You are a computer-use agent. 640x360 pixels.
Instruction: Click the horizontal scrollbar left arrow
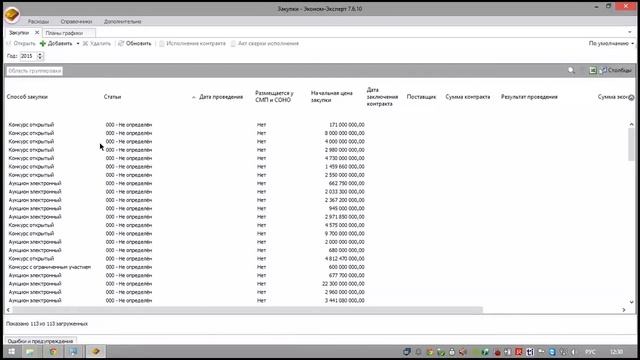tap(8, 310)
